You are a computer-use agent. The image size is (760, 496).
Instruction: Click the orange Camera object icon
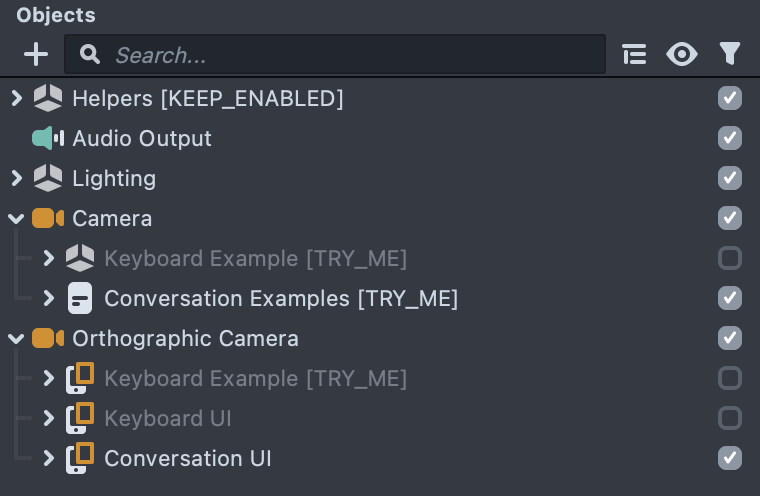48,218
